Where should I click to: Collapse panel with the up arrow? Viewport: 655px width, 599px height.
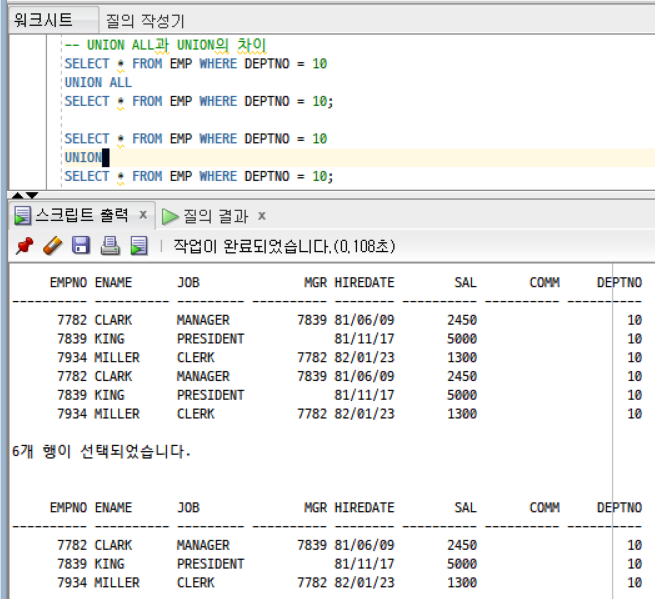pyautogui.click(x=18, y=195)
